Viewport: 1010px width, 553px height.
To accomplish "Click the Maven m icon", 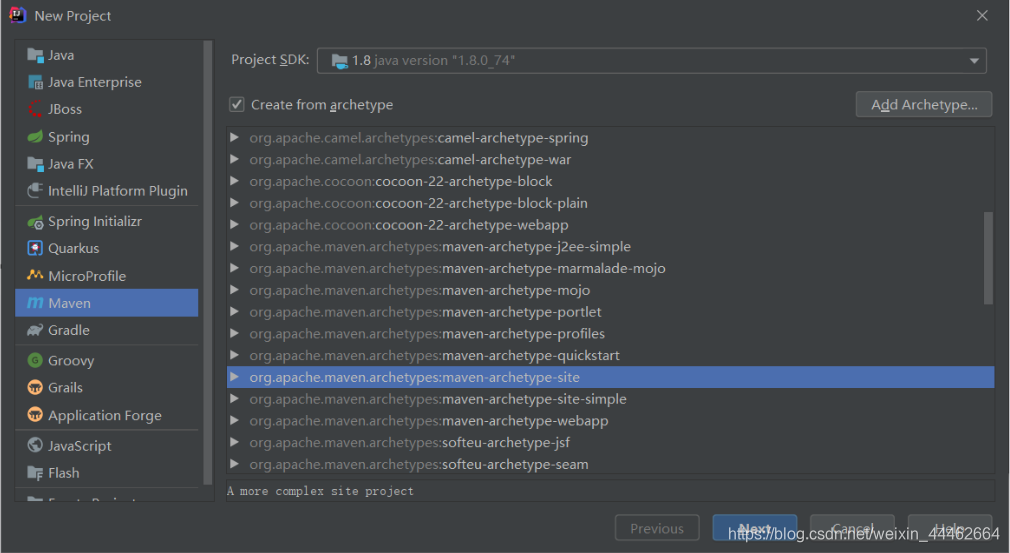I will 35,303.
